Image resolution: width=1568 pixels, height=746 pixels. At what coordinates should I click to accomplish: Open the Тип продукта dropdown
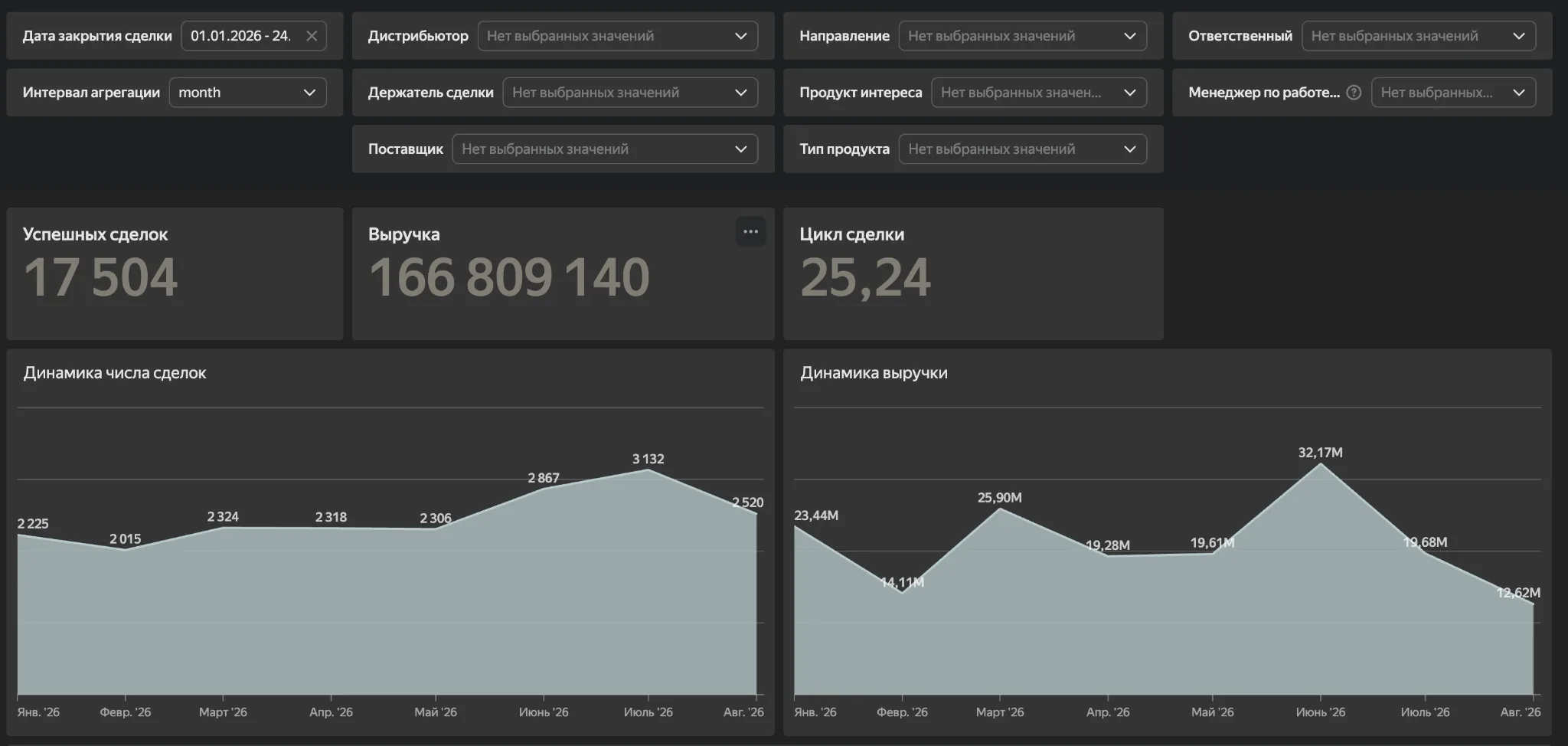pyautogui.click(x=1023, y=149)
